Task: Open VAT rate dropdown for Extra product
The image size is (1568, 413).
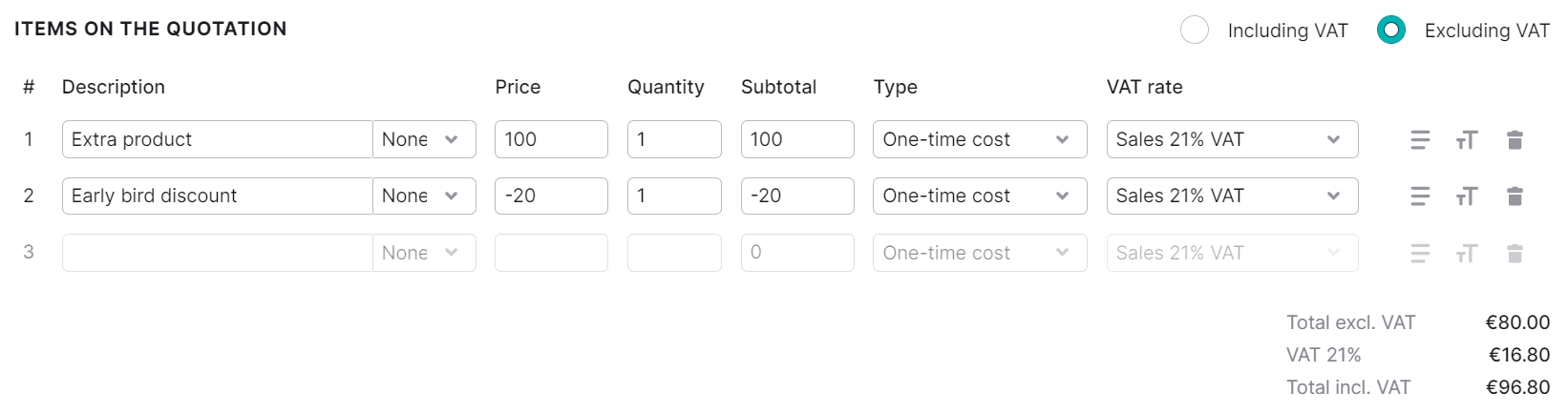Action: [1232, 139]
